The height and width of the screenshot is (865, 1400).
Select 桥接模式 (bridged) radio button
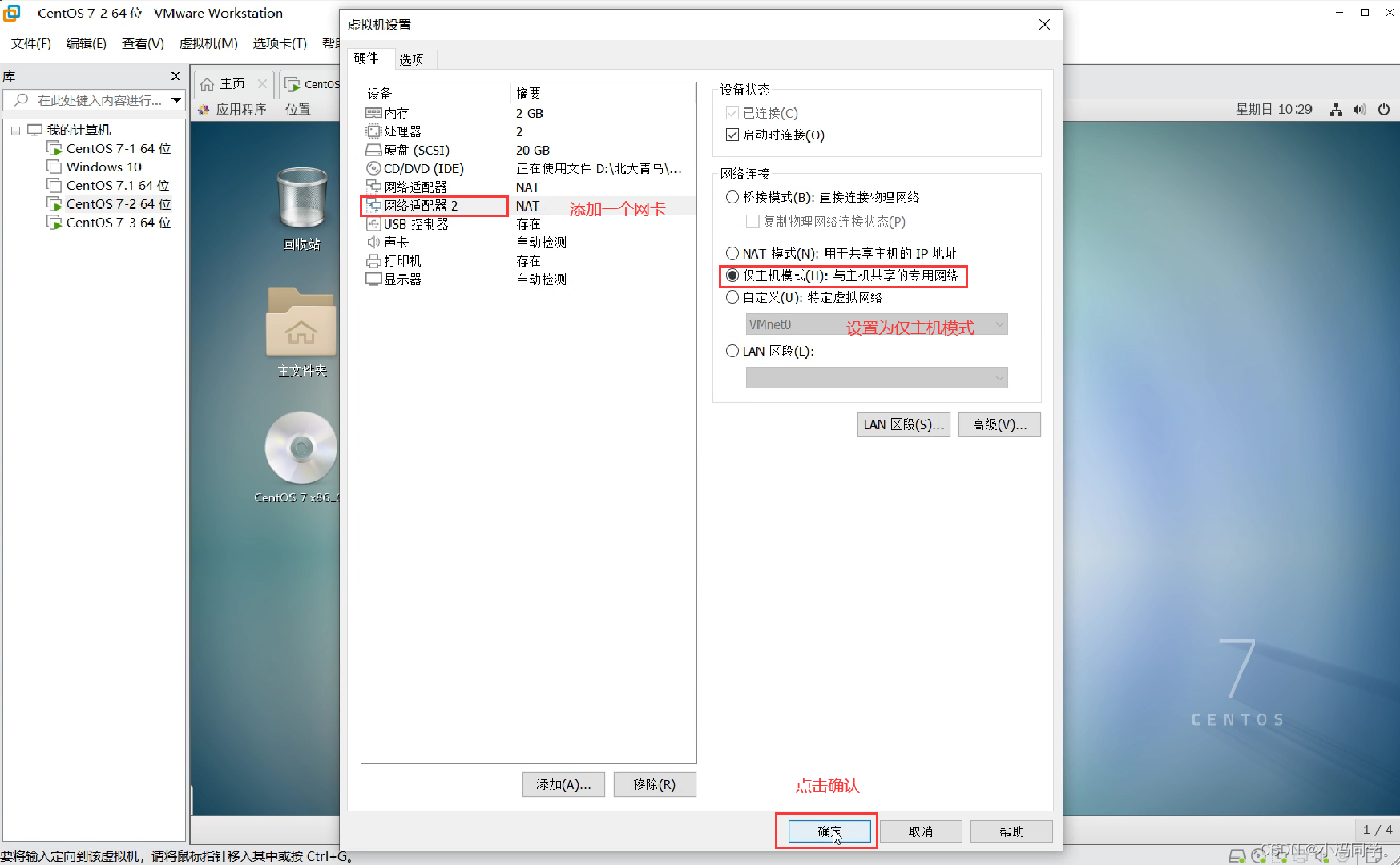tap(732, 197)
